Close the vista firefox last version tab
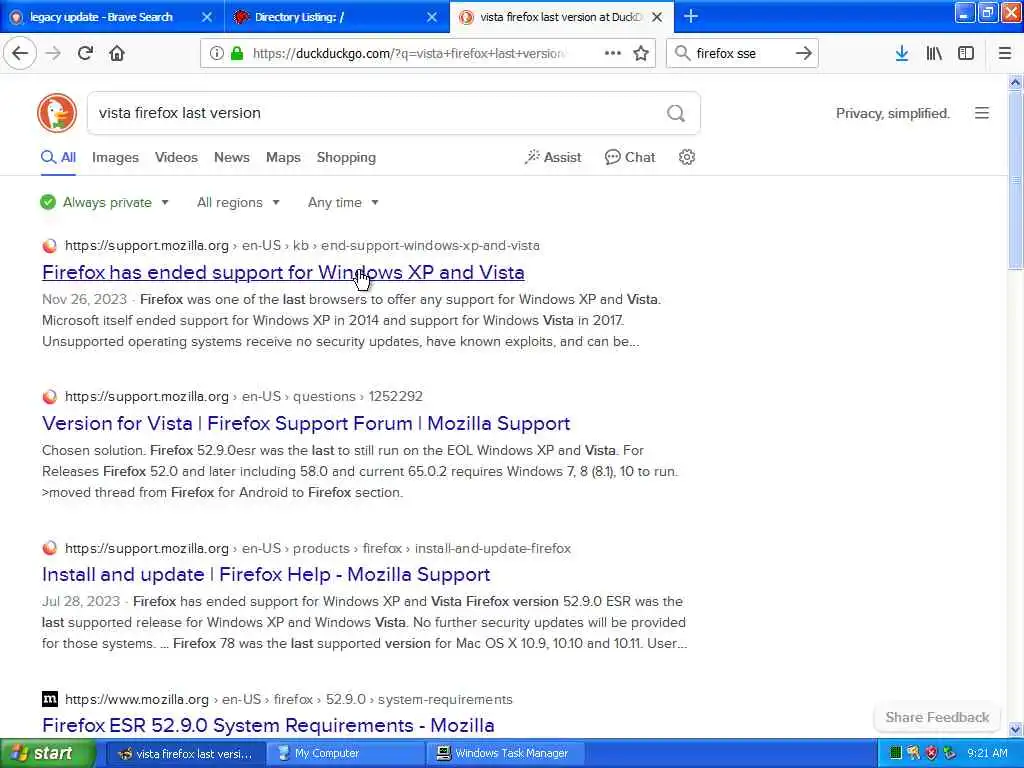Image resolution: width=1024 pixels, height=768 pixels. [x=657, y=17]
